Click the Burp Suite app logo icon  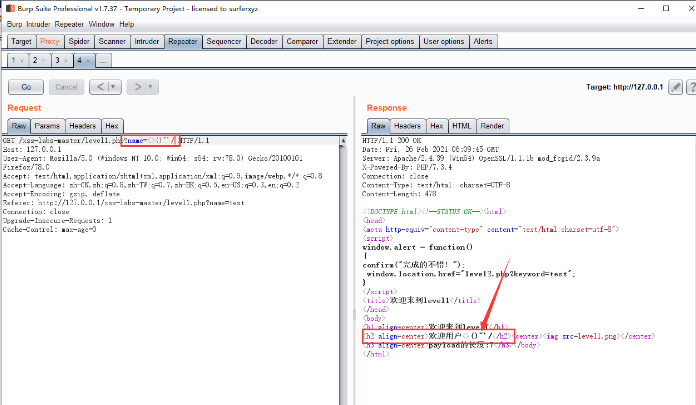pos(10,8)
